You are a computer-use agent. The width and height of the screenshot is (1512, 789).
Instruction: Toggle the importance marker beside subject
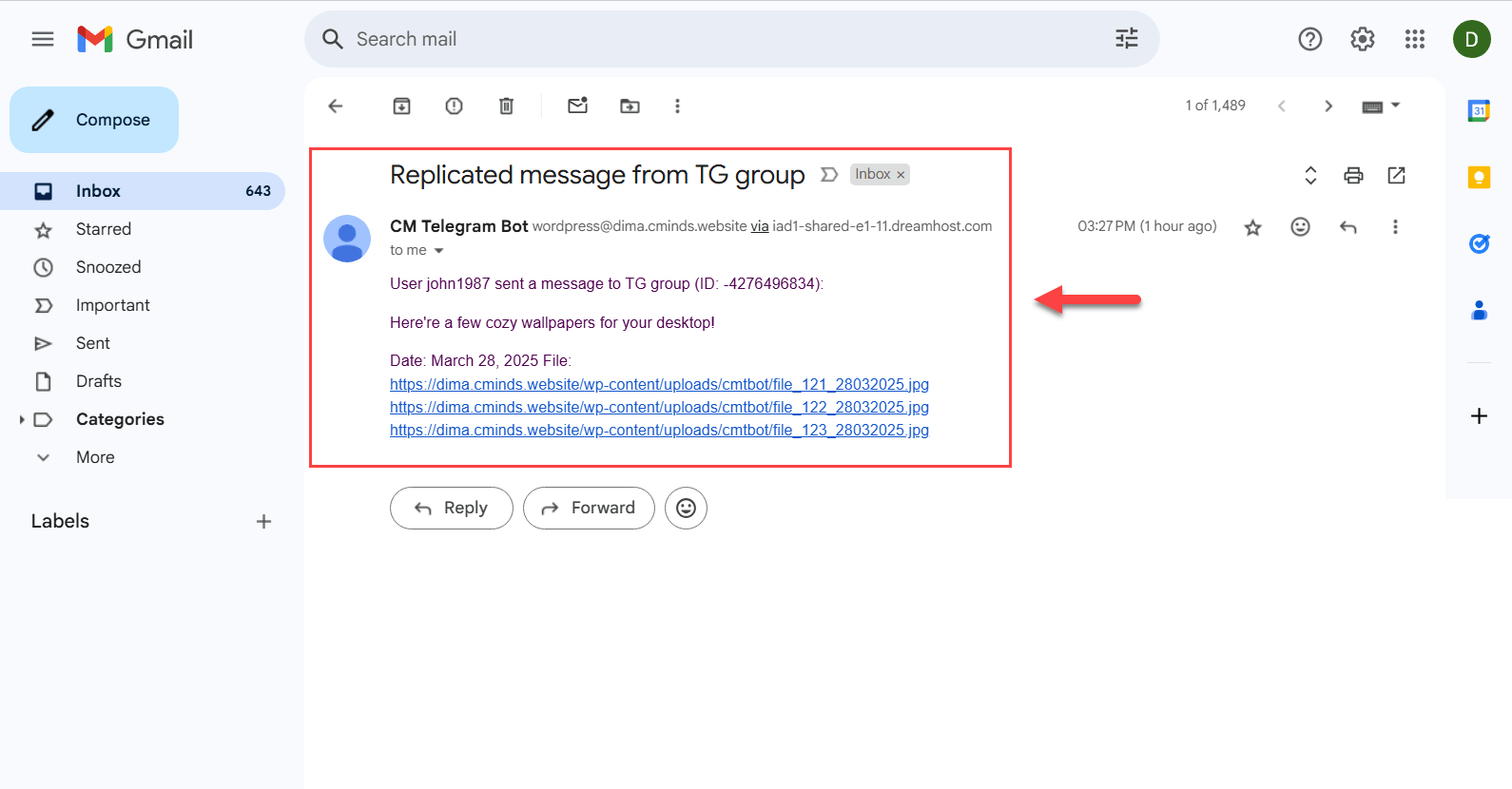click(829, 175)
